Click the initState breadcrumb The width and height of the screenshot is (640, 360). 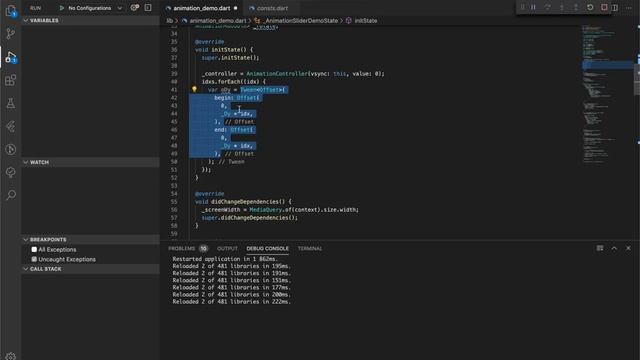pos(366,20)
